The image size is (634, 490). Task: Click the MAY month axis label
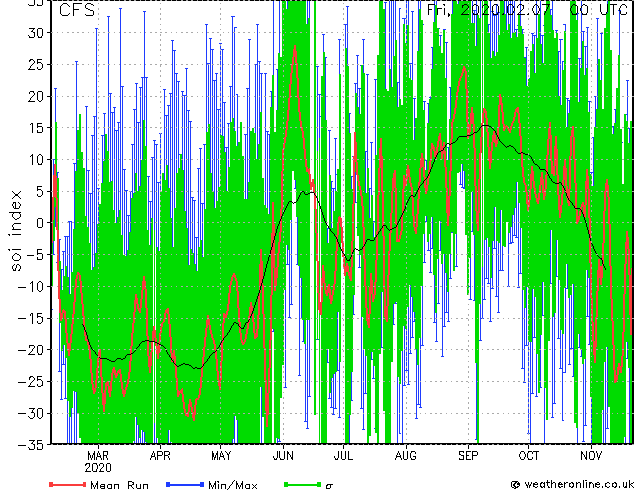click(x=221, y=456)
